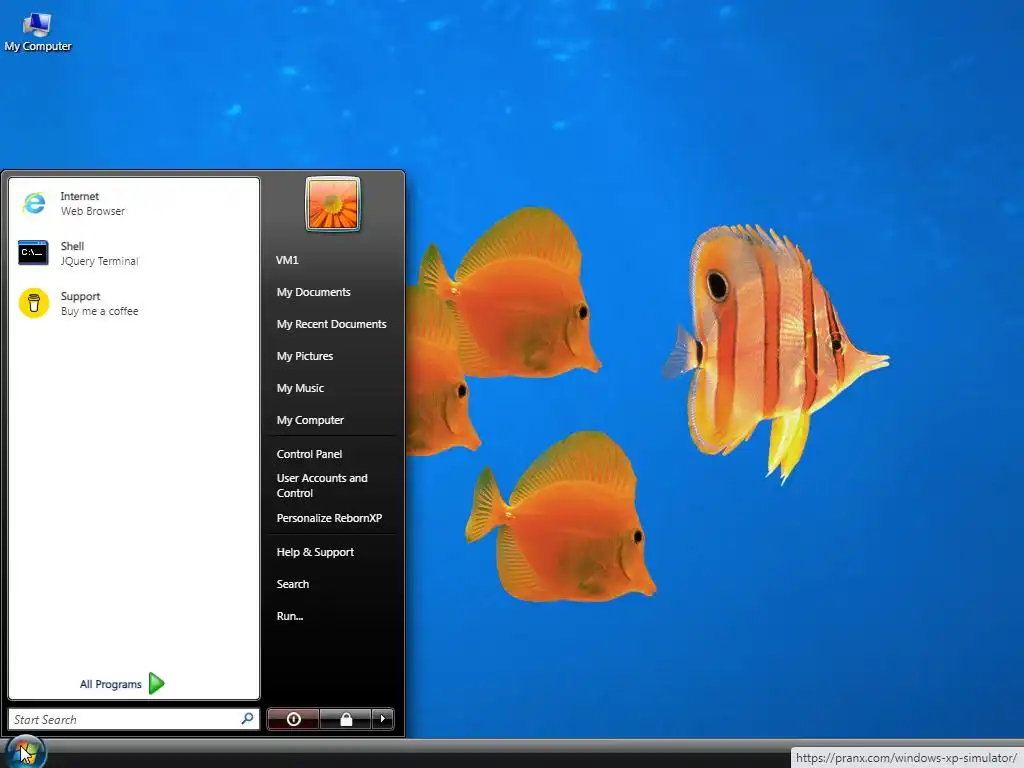The height and width of the screenshot is (768, 1024).
Task: Open My Music from Start menu
Action: [x=300, y=388]
